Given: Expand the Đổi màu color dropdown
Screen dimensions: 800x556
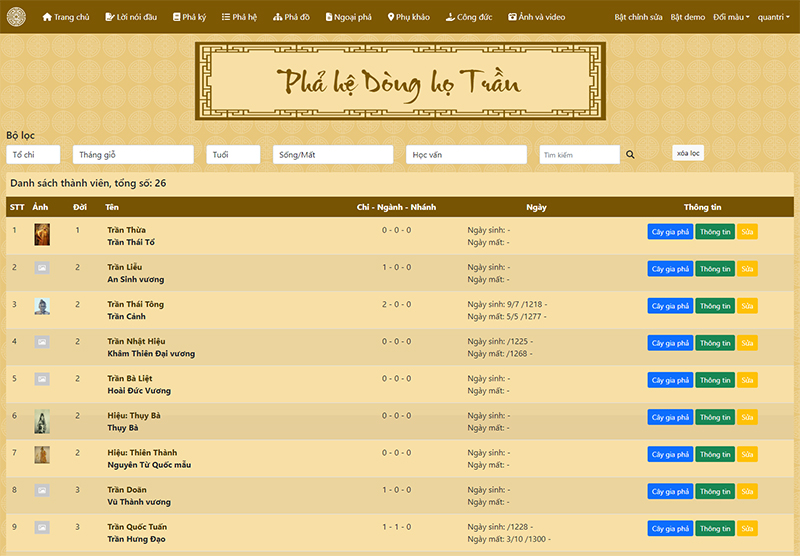Looking at the screenshot, I should tap(732, 17).
